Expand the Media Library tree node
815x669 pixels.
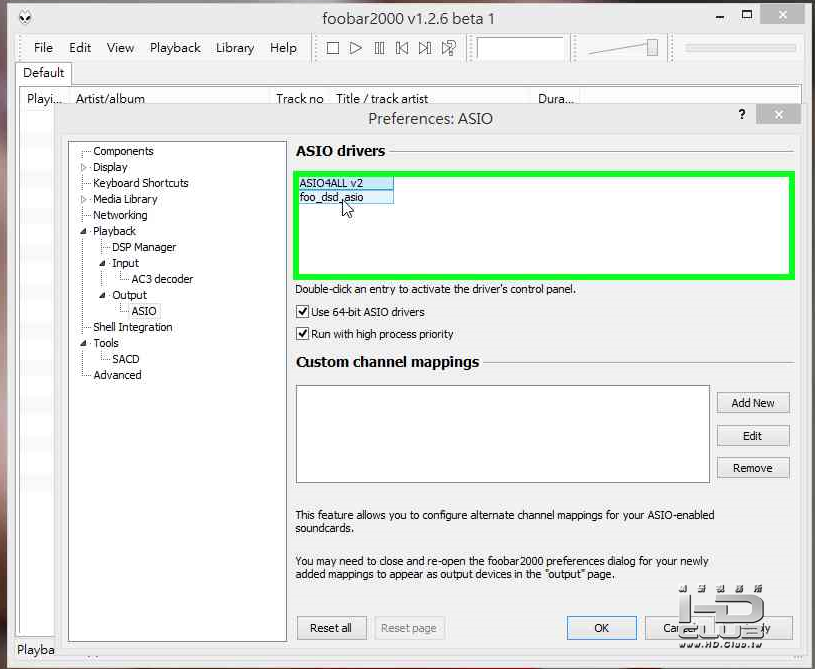84,199
